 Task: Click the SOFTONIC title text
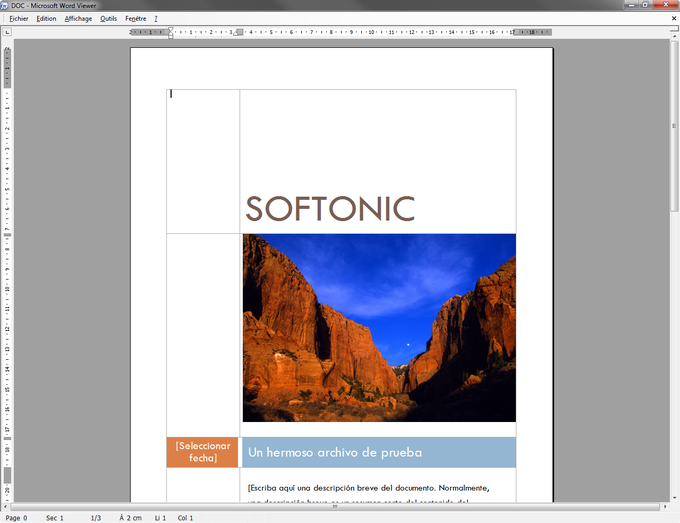330,209
